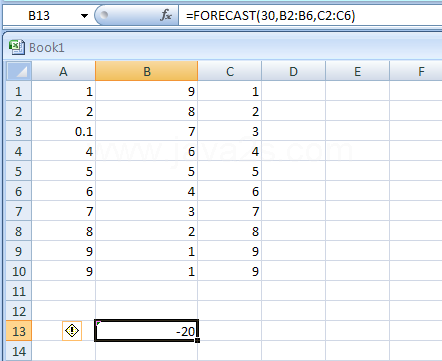The width and height of the screenshot is (442, 361).
Task: Select cell B6 containing 4
Action: point(147,191)
